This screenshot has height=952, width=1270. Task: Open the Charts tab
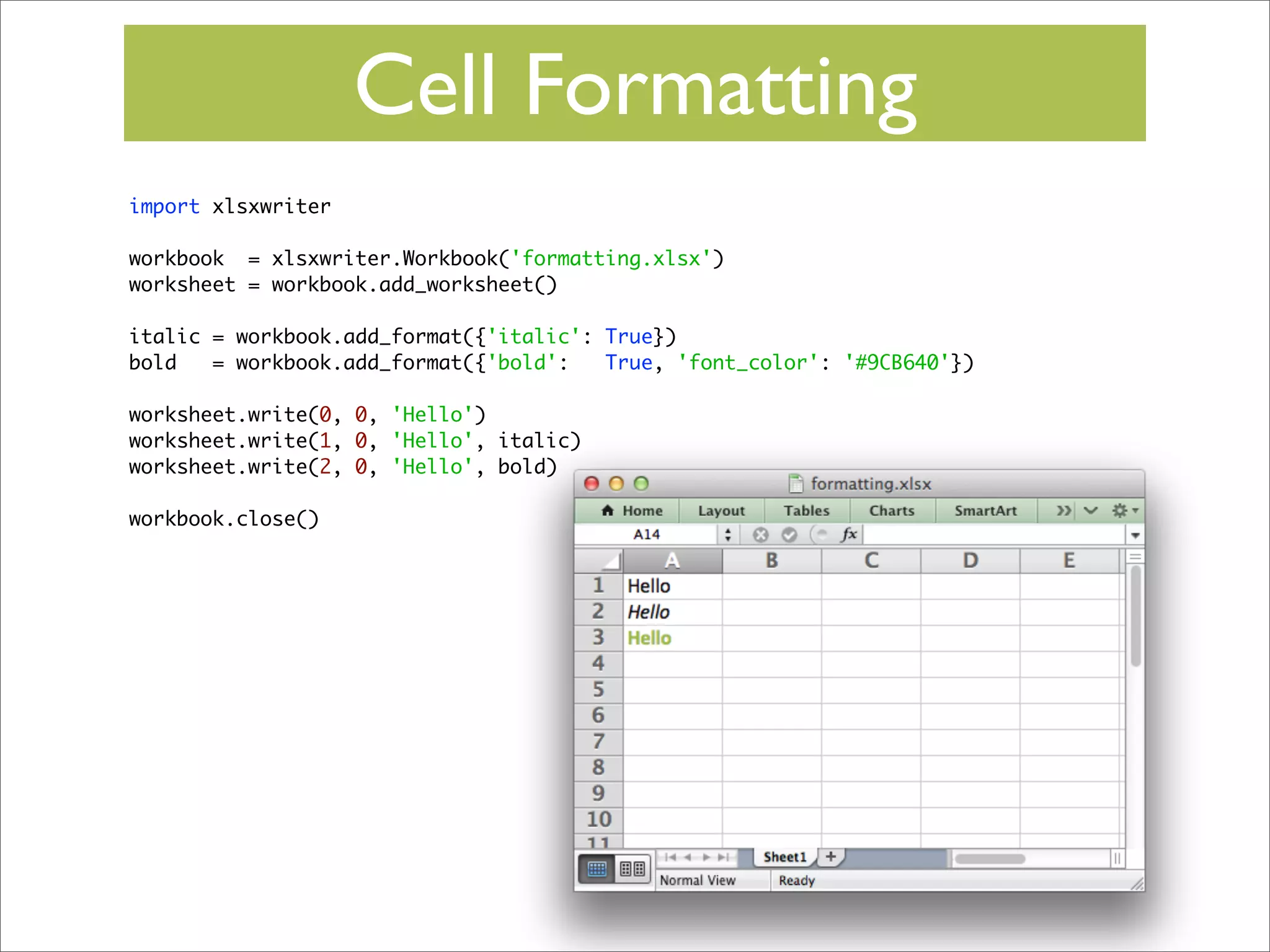pos(892,511)
